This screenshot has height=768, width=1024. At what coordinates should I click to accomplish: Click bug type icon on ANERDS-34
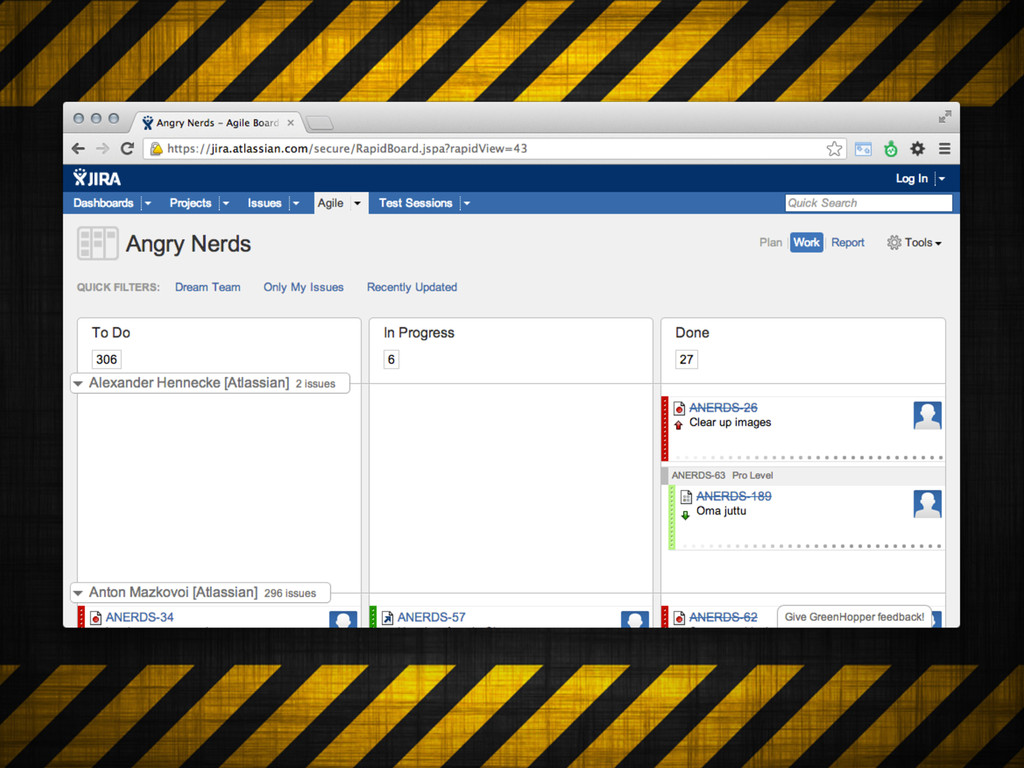(95, 618)
